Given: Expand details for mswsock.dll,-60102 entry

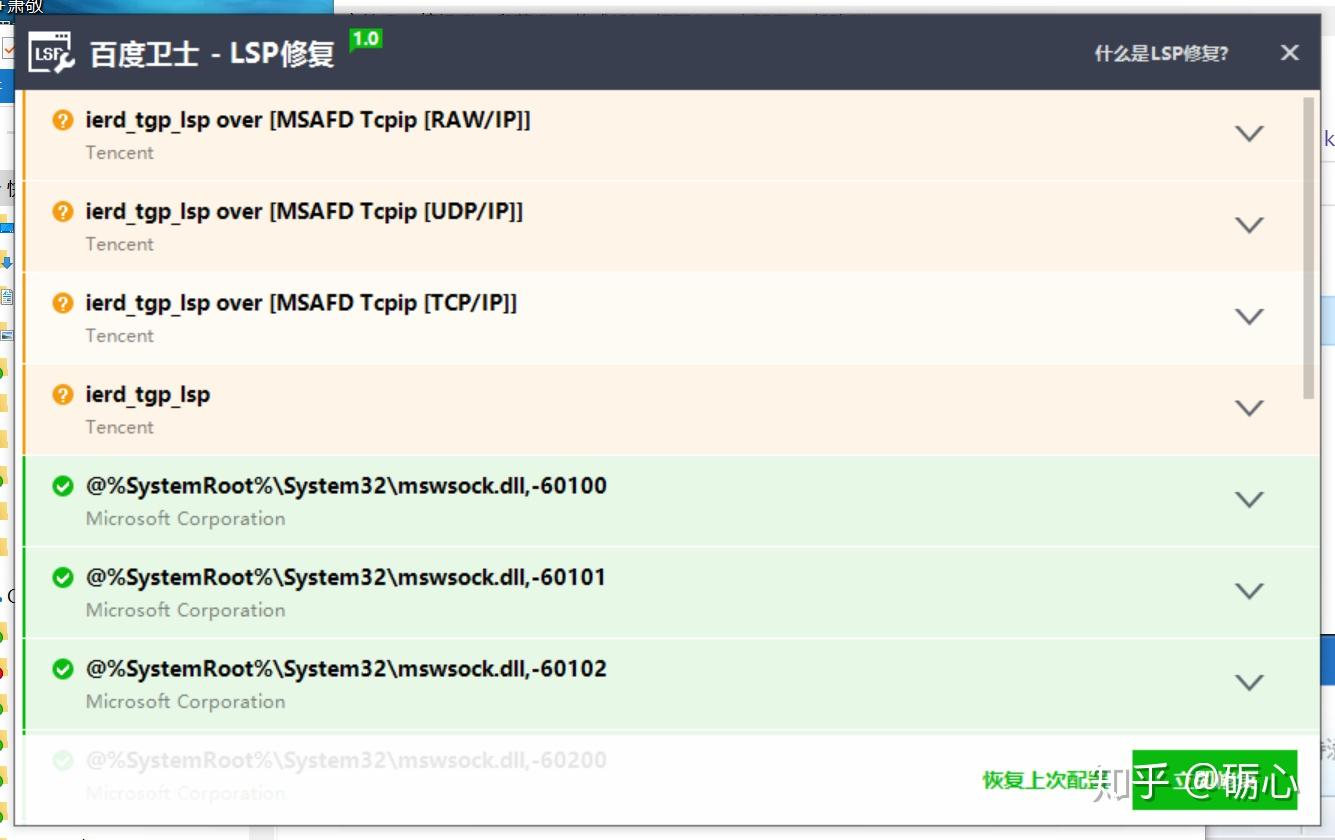Looking at the screenshot, I should tap(1250, 682).
